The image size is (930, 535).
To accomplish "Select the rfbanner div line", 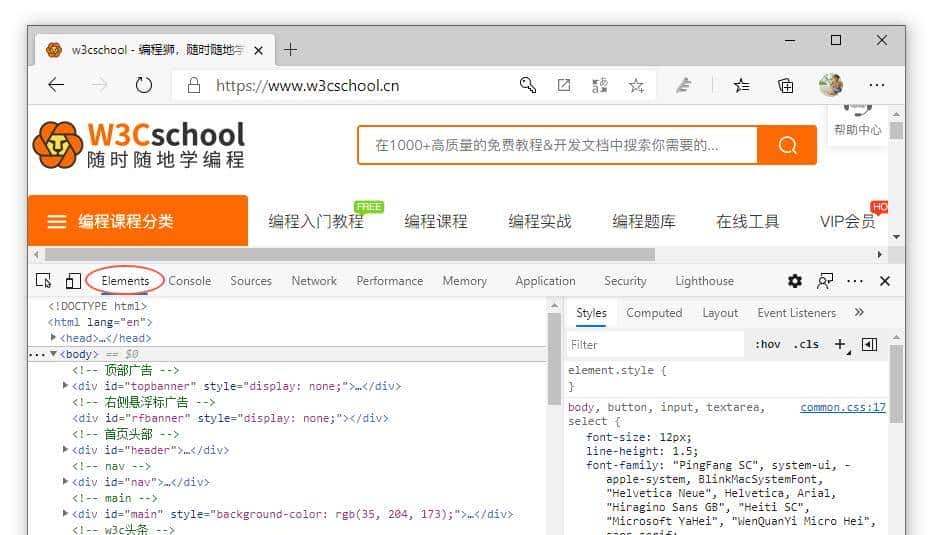I will click(x=230, y=418).
